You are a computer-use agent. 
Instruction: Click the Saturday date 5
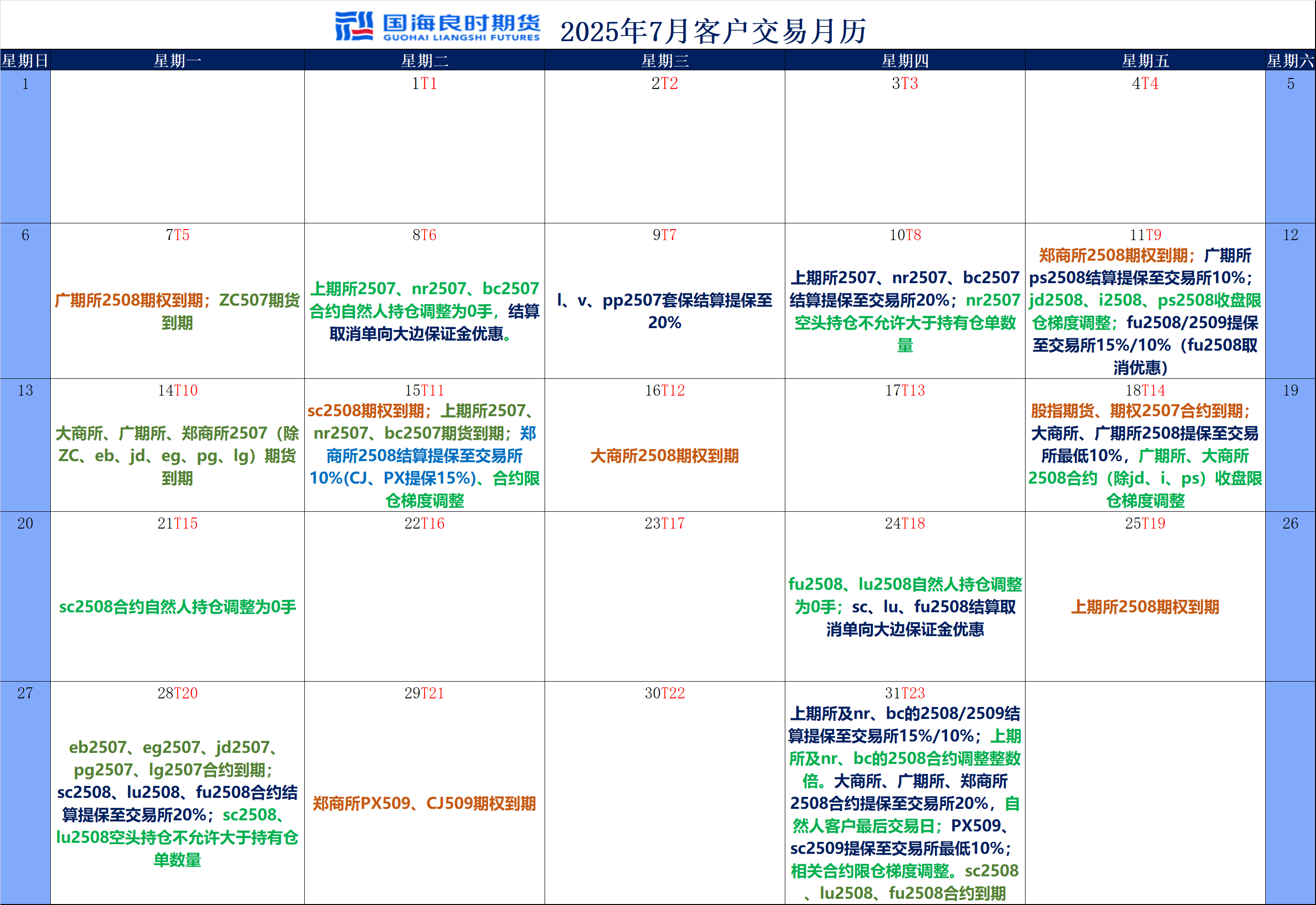pos(1291,84)
